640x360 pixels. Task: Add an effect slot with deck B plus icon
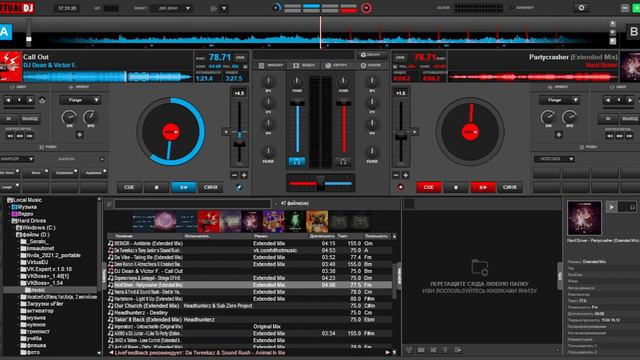pyautogui.click(x=559, y=135)
